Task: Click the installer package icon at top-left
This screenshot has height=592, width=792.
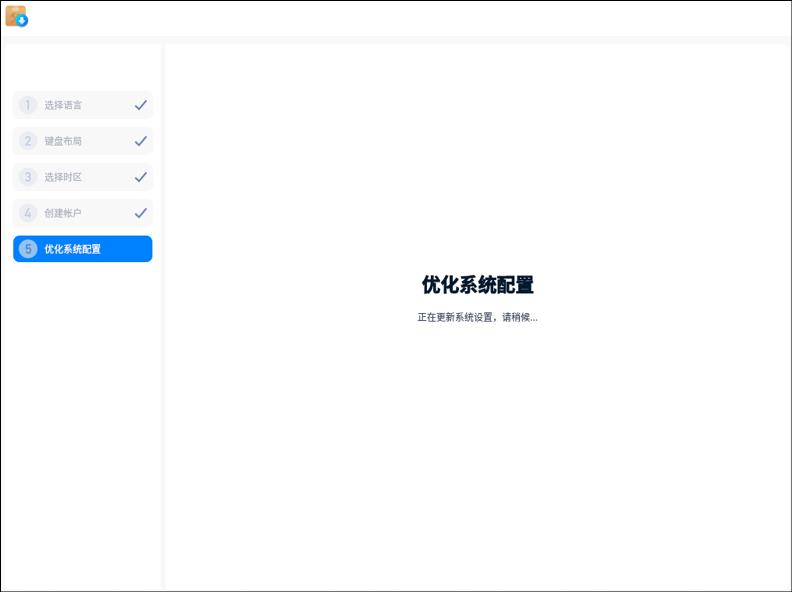Action: 16,16
